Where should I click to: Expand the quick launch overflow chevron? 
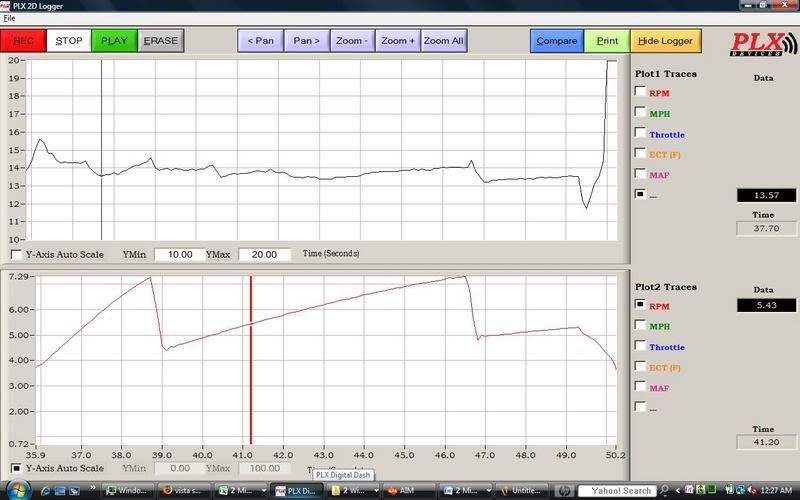pyautogui.click(x=93, y=488)
